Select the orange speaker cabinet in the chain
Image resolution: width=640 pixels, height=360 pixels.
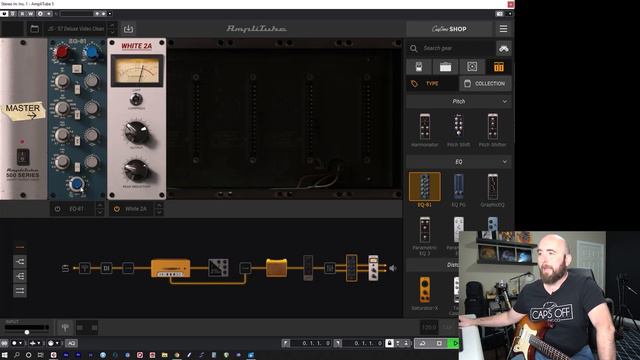tap(276, 268)
